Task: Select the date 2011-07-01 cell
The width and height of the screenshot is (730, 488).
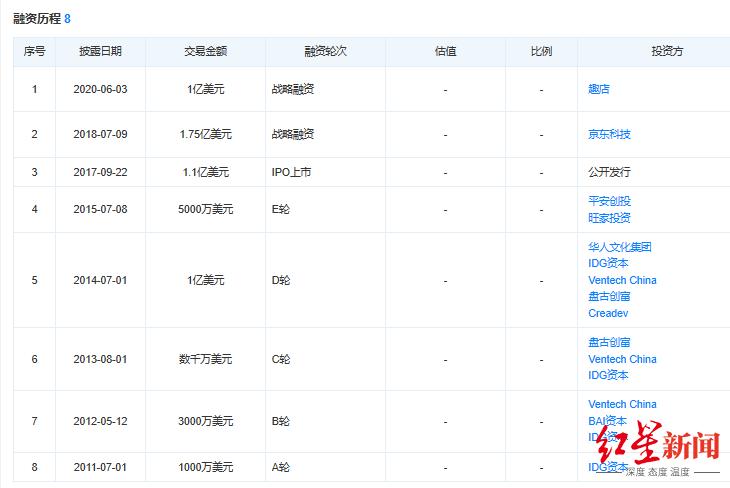Action: pos(100,467)
